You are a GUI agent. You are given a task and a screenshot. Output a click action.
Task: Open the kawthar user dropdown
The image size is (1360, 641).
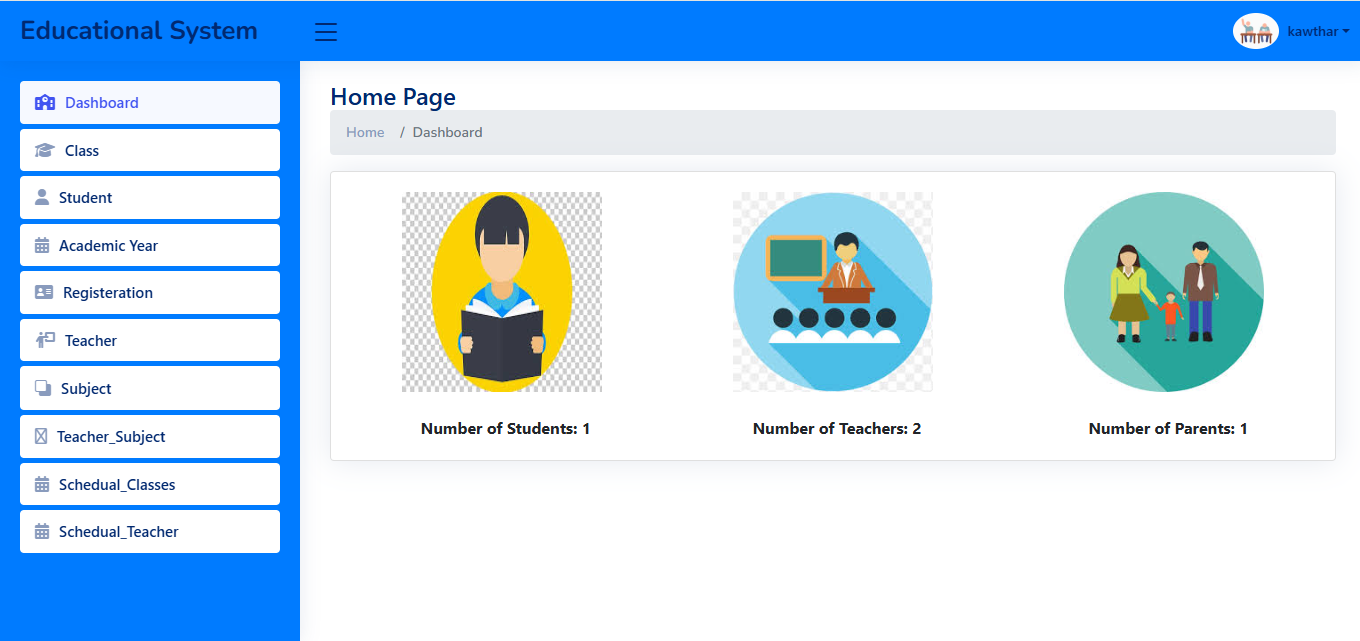click(1318, 32)
